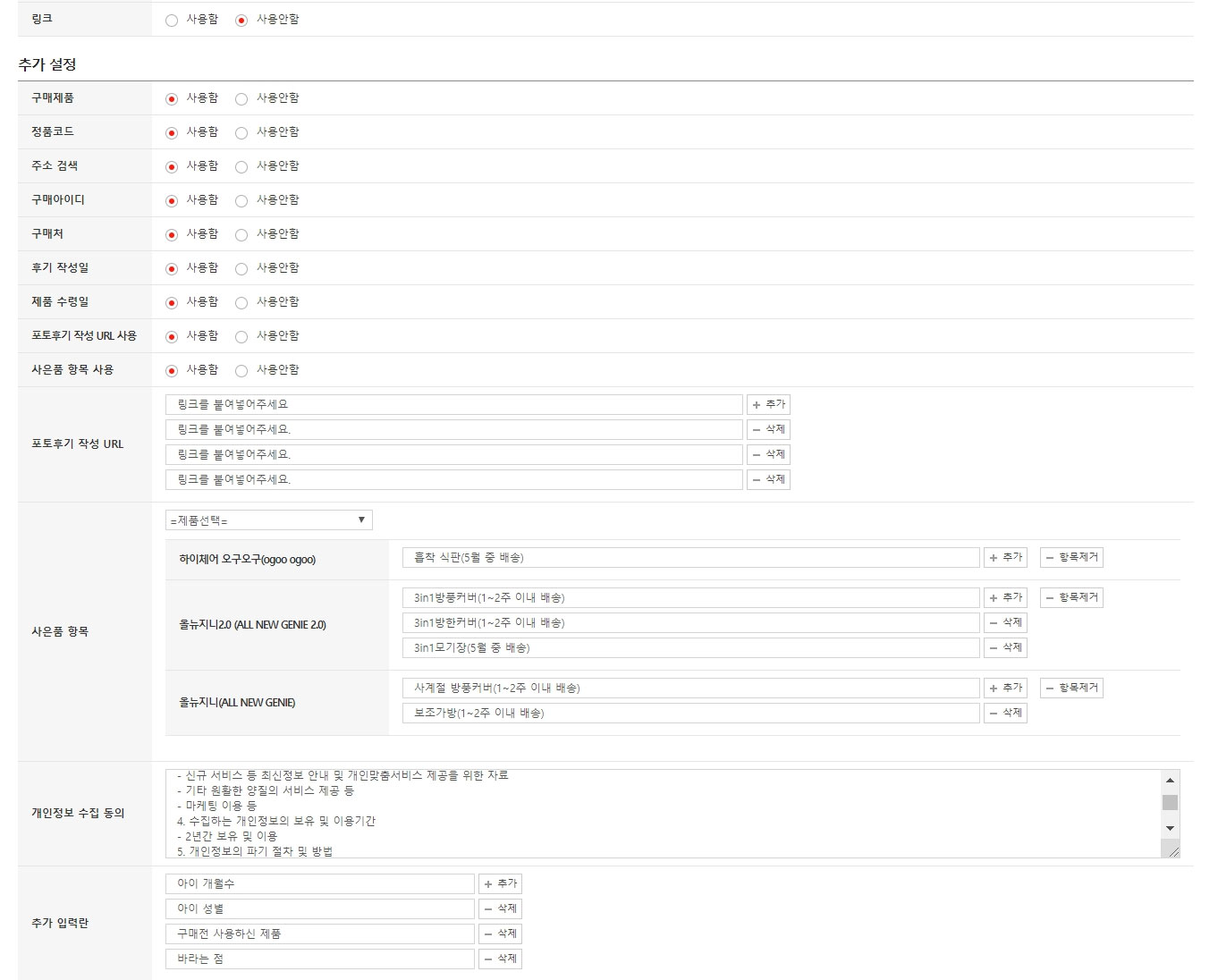1218x980 pixels.
Task: Click scrollbar up arrow in 개인정보 수집 동의 box
Action: [1170, 780]
